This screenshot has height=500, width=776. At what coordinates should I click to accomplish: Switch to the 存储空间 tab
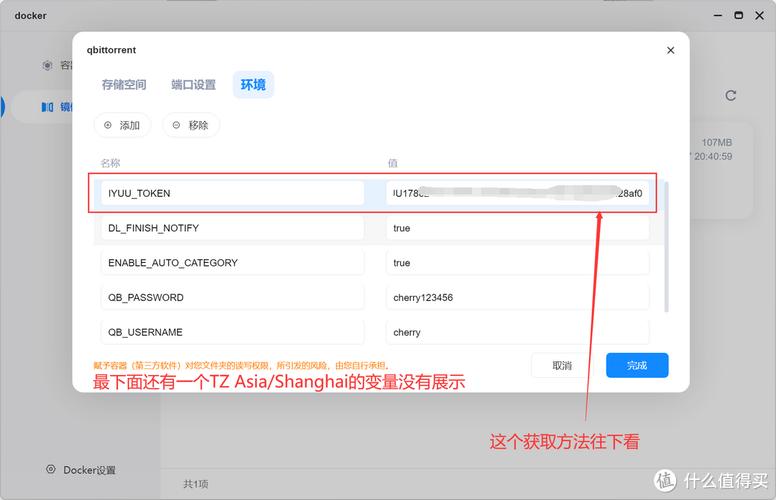click(124, 85)
